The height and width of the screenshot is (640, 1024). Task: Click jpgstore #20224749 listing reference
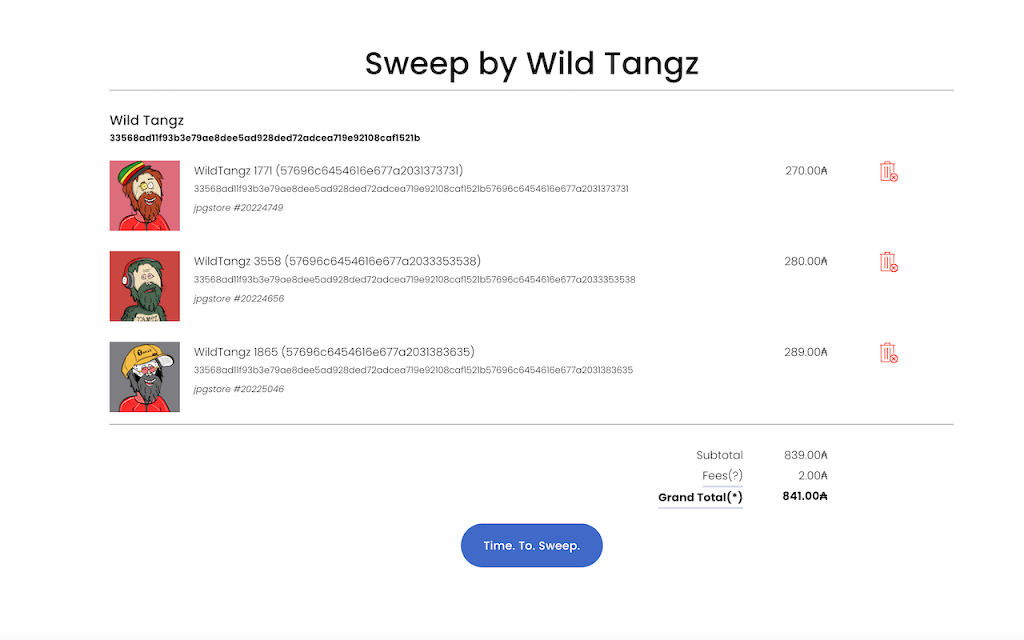(x=238, y=208)
